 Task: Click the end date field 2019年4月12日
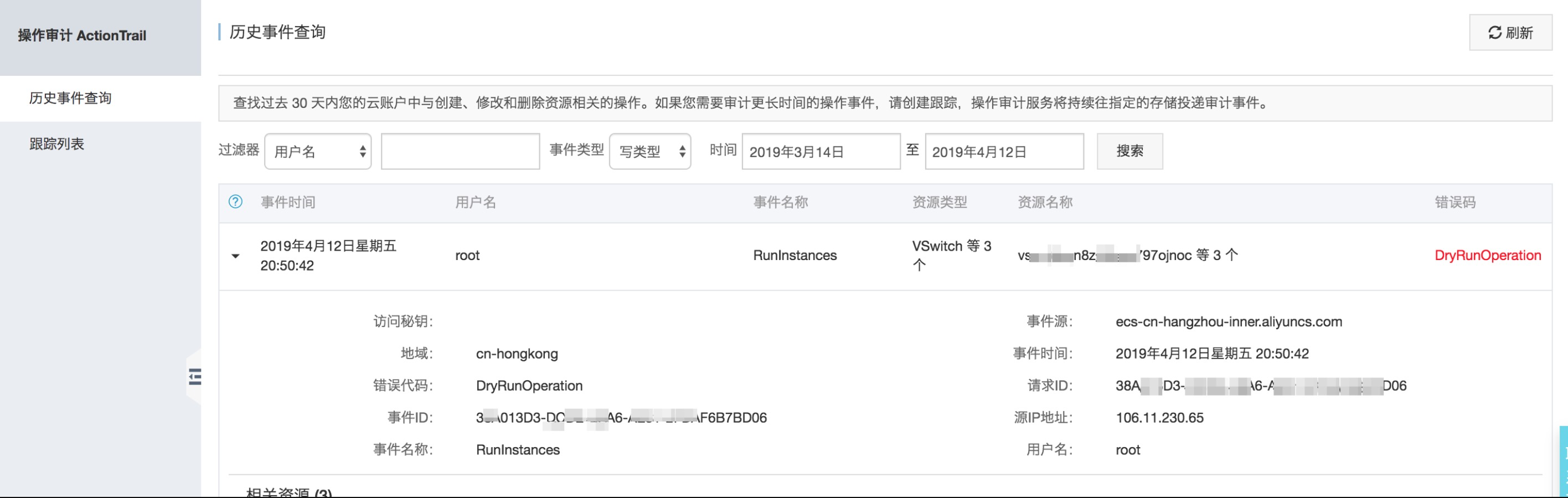tap(1004, 152)
